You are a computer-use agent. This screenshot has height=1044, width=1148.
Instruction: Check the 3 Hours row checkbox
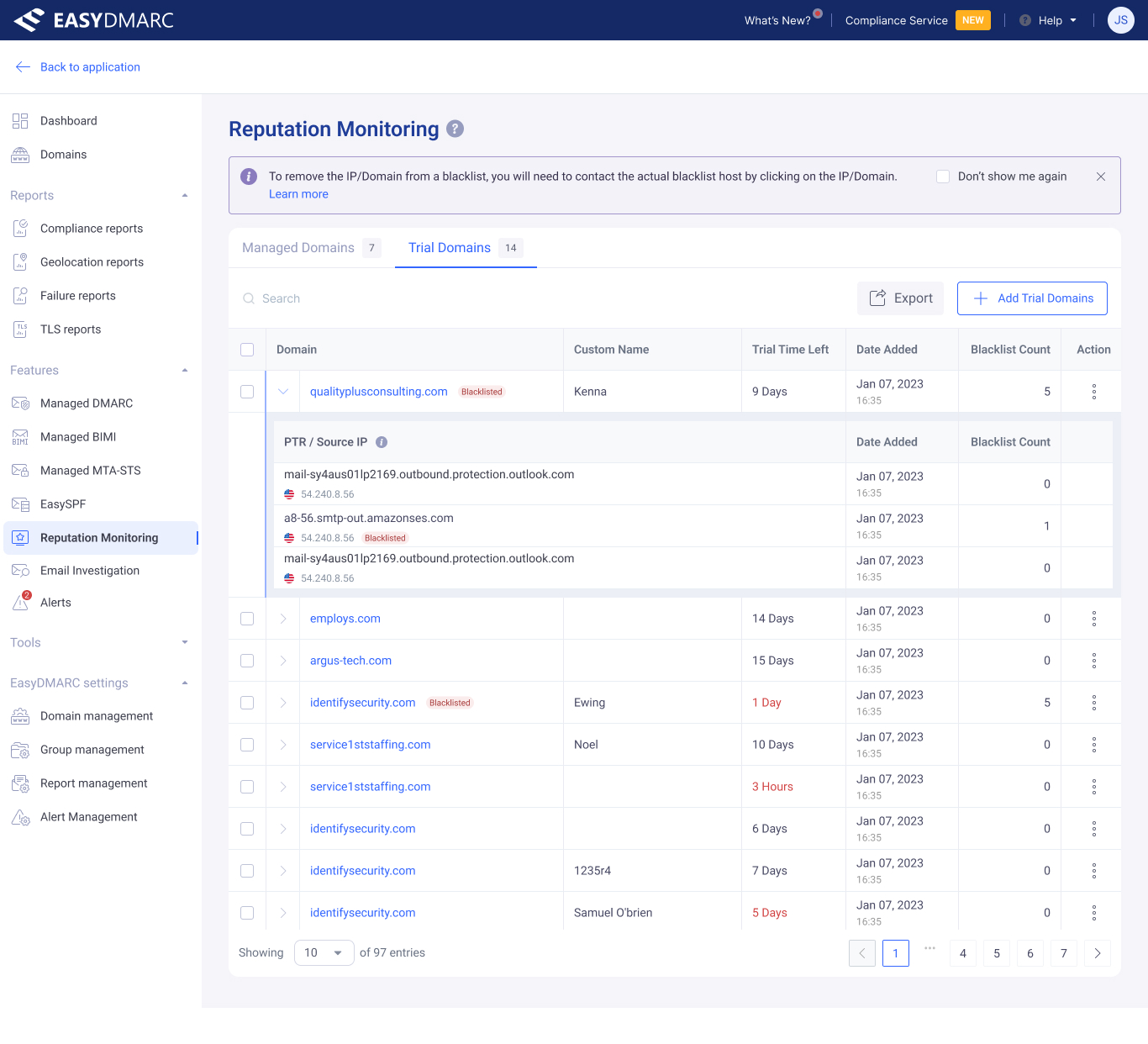247,787
